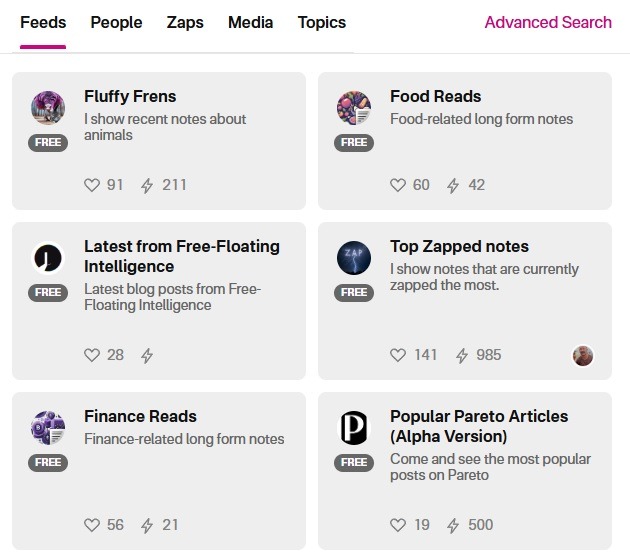Like the Food Reads feed

pyautogui.click(x=398, y=185)
